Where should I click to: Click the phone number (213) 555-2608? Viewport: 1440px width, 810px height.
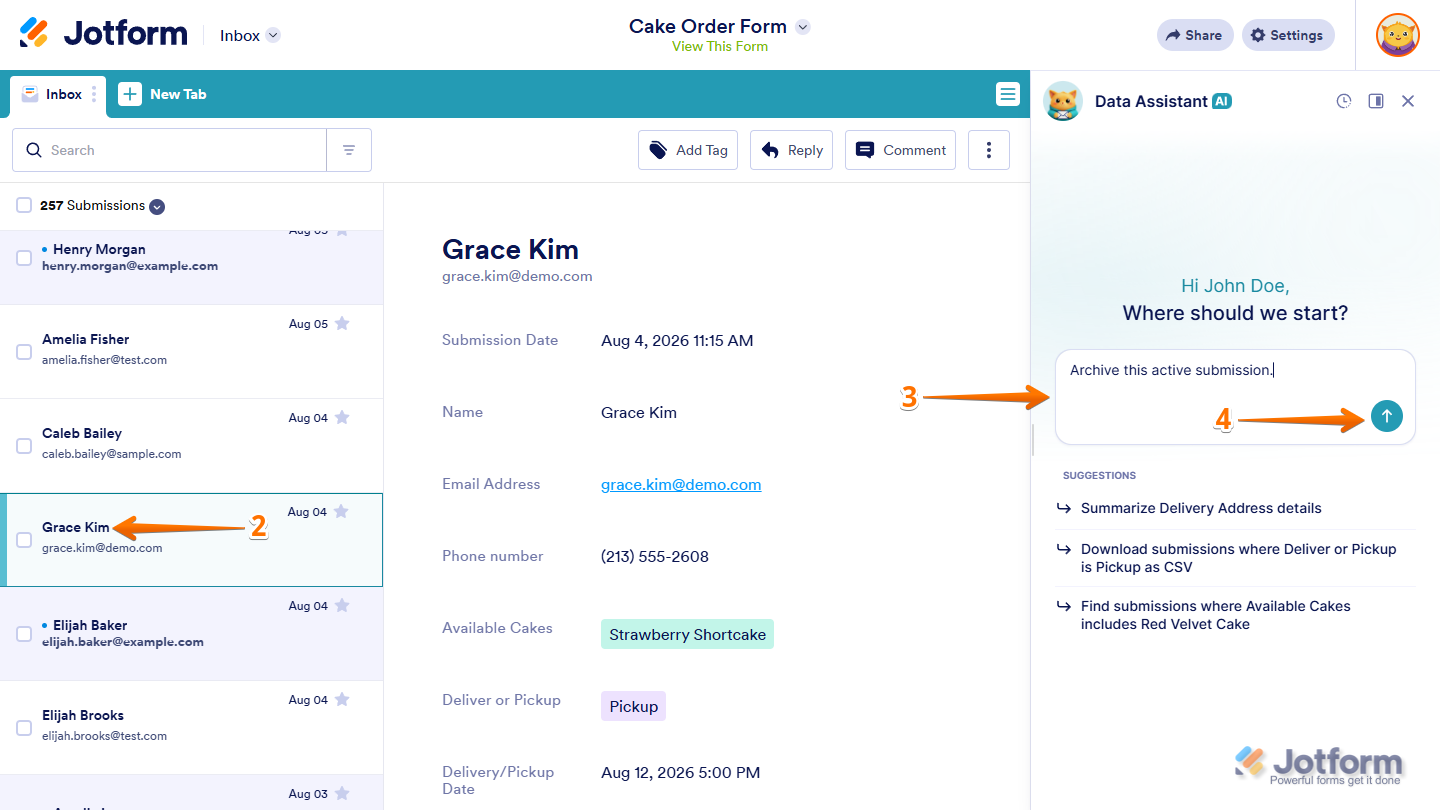click(655, 556)
